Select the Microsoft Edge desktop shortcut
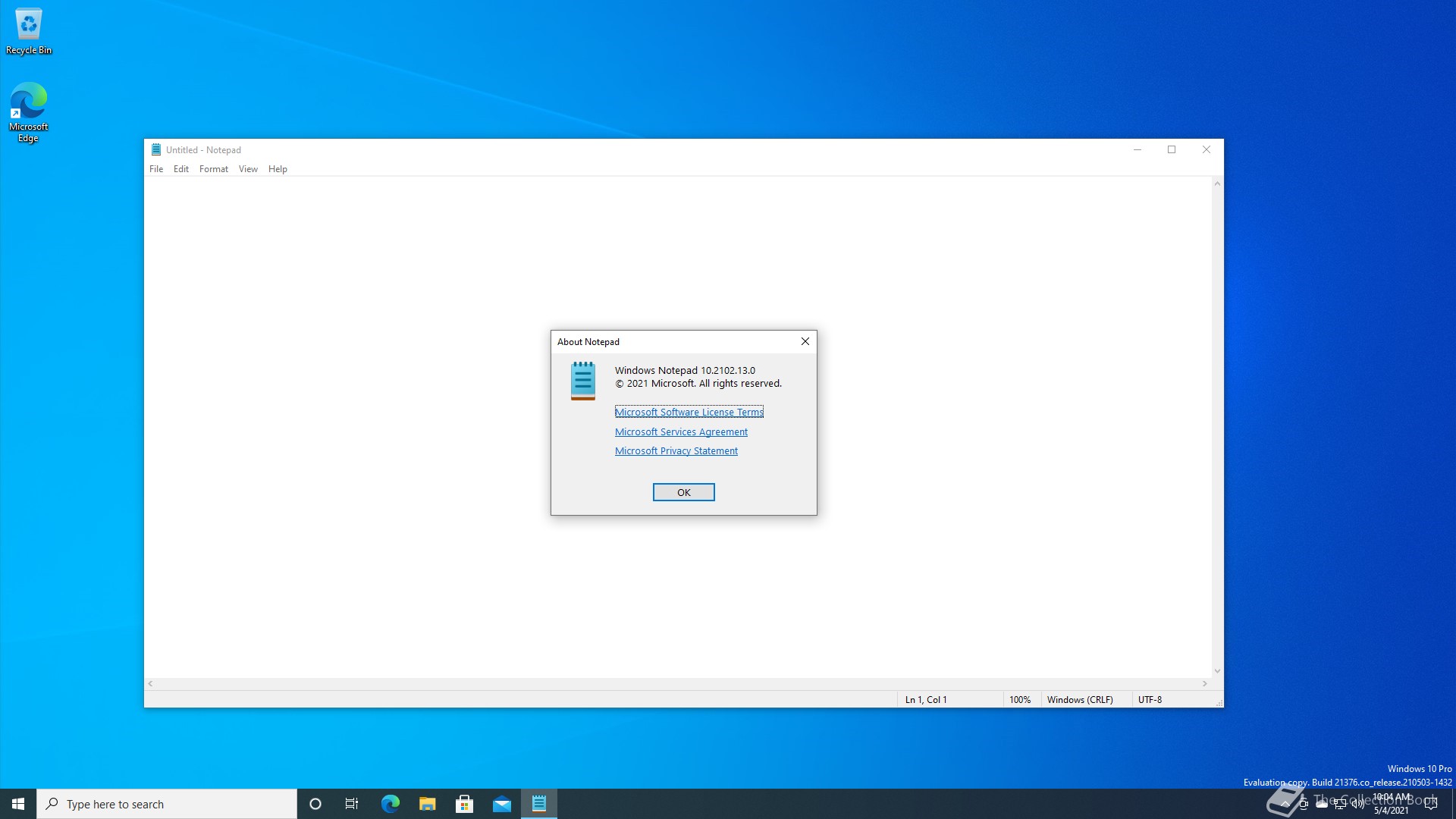The height and width of the screenshot is (819, 1456). 28,112
